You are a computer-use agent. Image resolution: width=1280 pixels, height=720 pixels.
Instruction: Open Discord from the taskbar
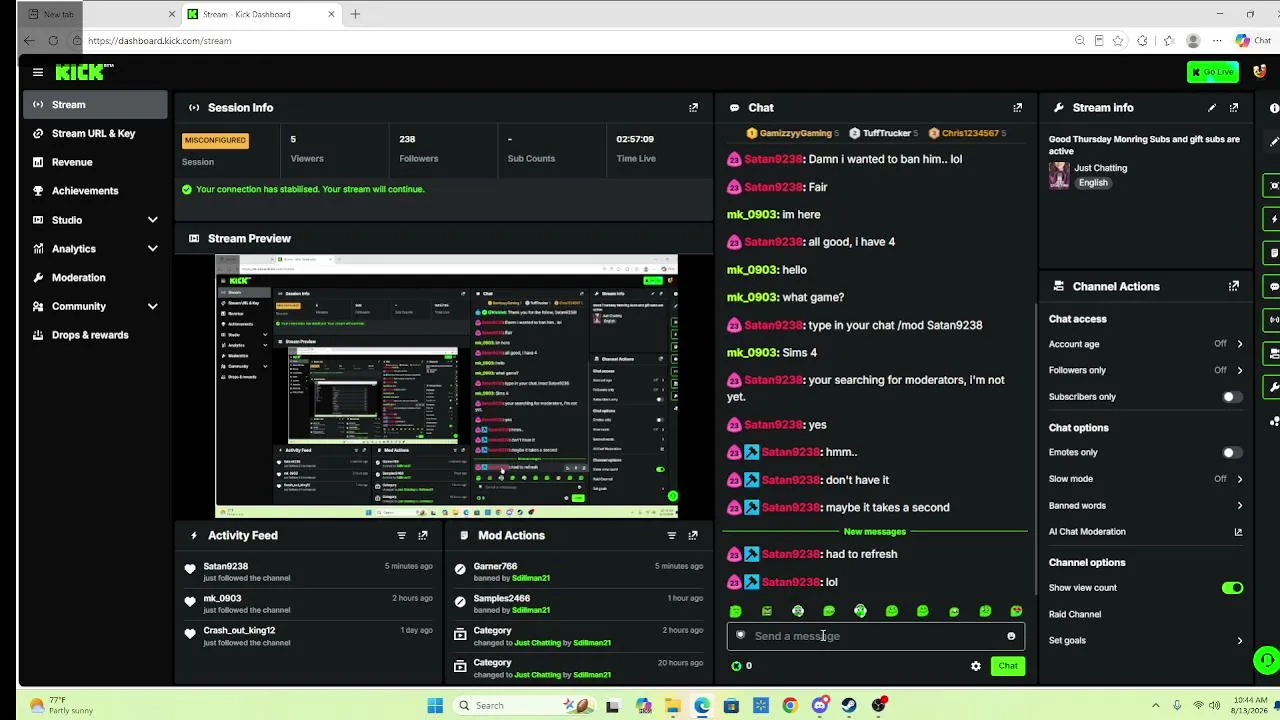click(x=820, y=705)
